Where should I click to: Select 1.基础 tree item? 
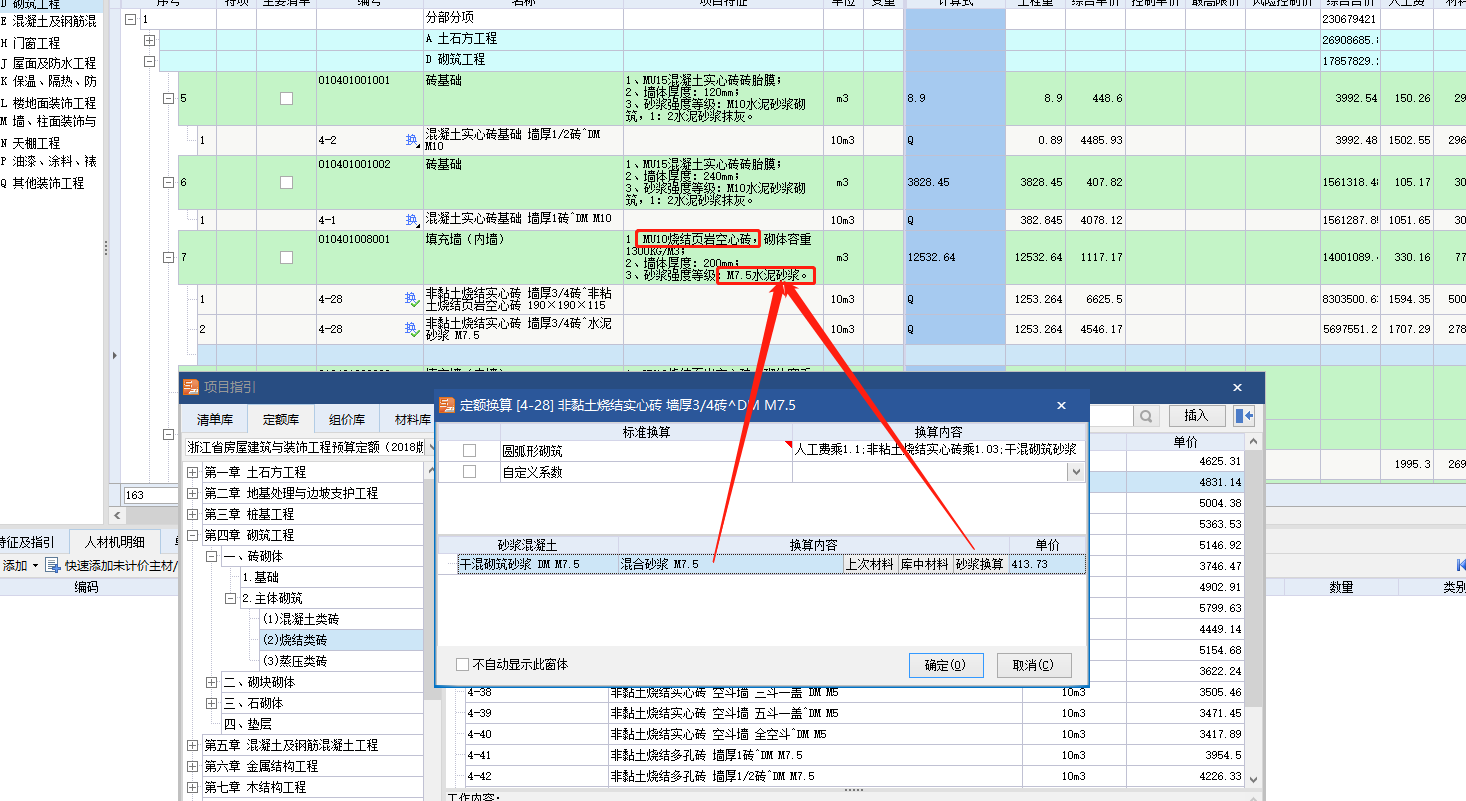pos(261,577)
